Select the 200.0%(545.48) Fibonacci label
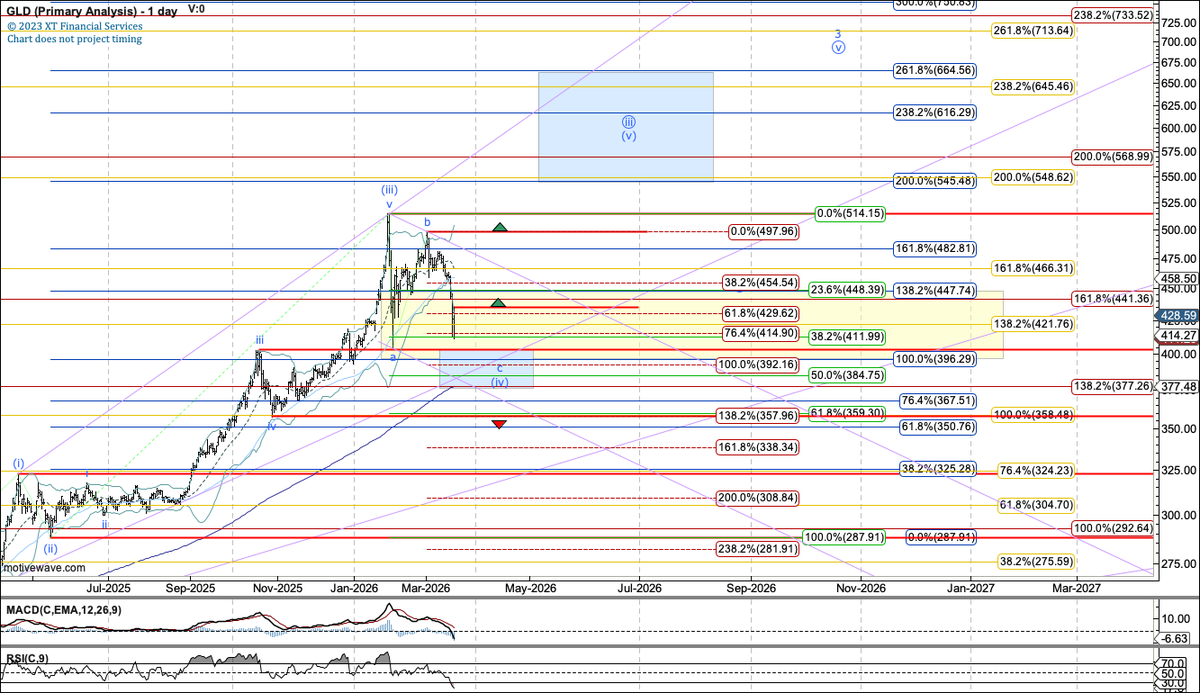 tap(934, 181)
